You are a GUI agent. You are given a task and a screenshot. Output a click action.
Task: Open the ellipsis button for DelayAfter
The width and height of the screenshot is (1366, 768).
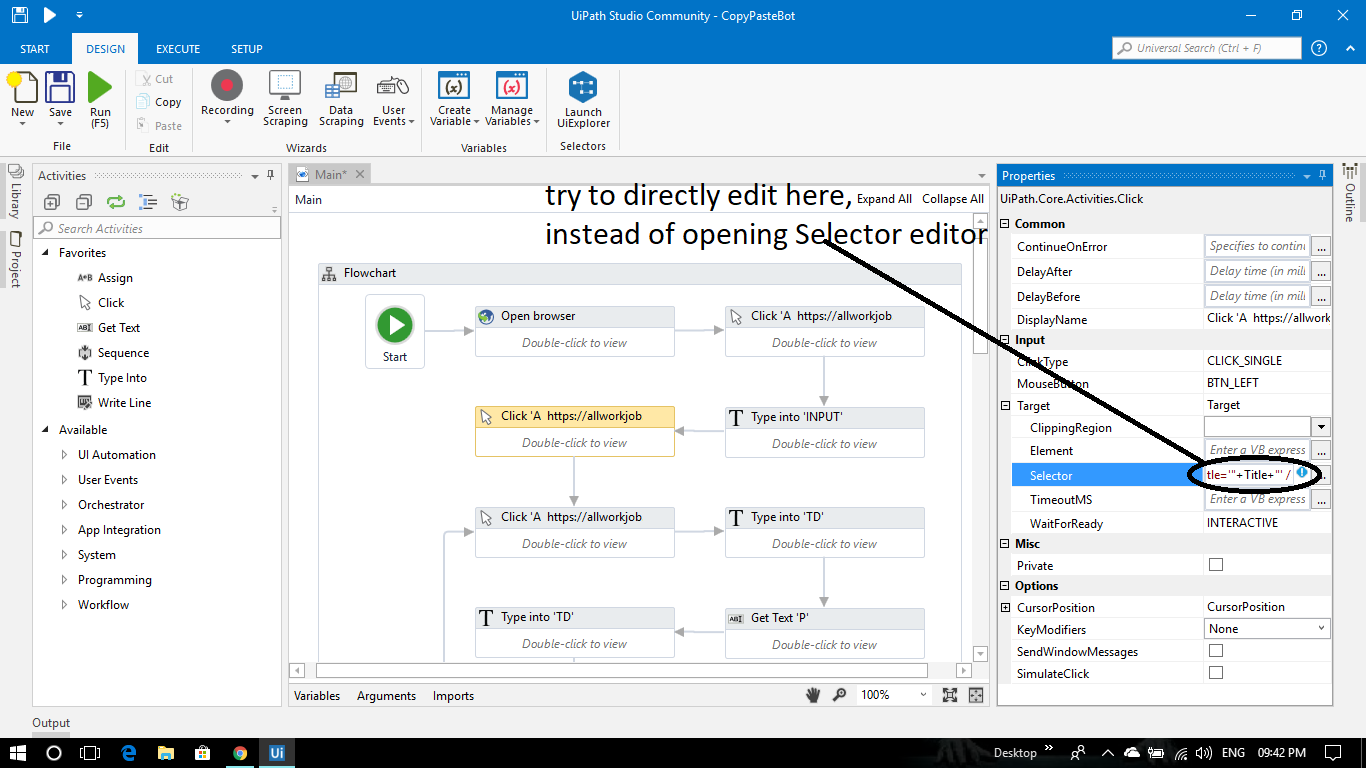pos(1321,271)
